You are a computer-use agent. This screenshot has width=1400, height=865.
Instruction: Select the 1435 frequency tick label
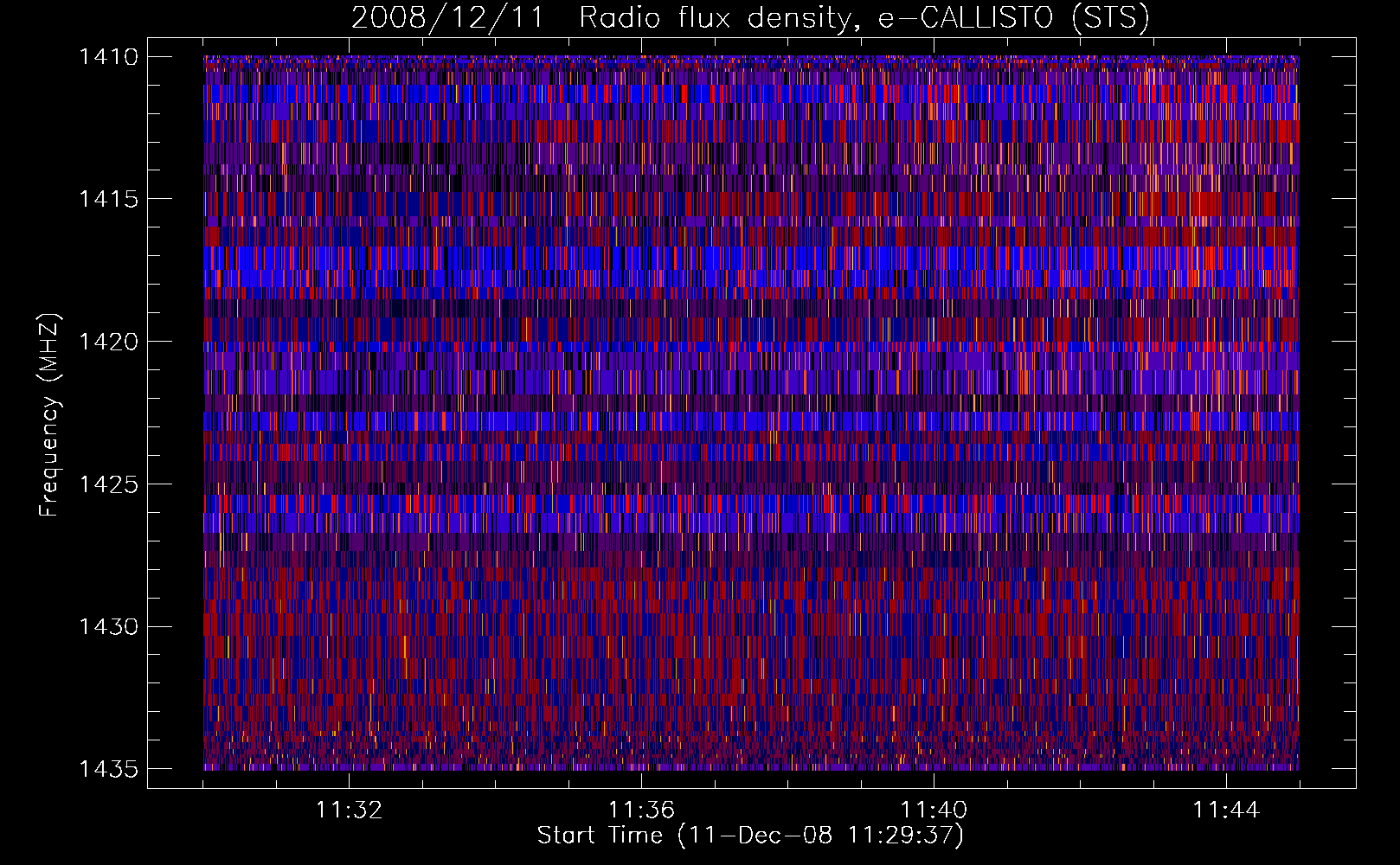[108, 769]
